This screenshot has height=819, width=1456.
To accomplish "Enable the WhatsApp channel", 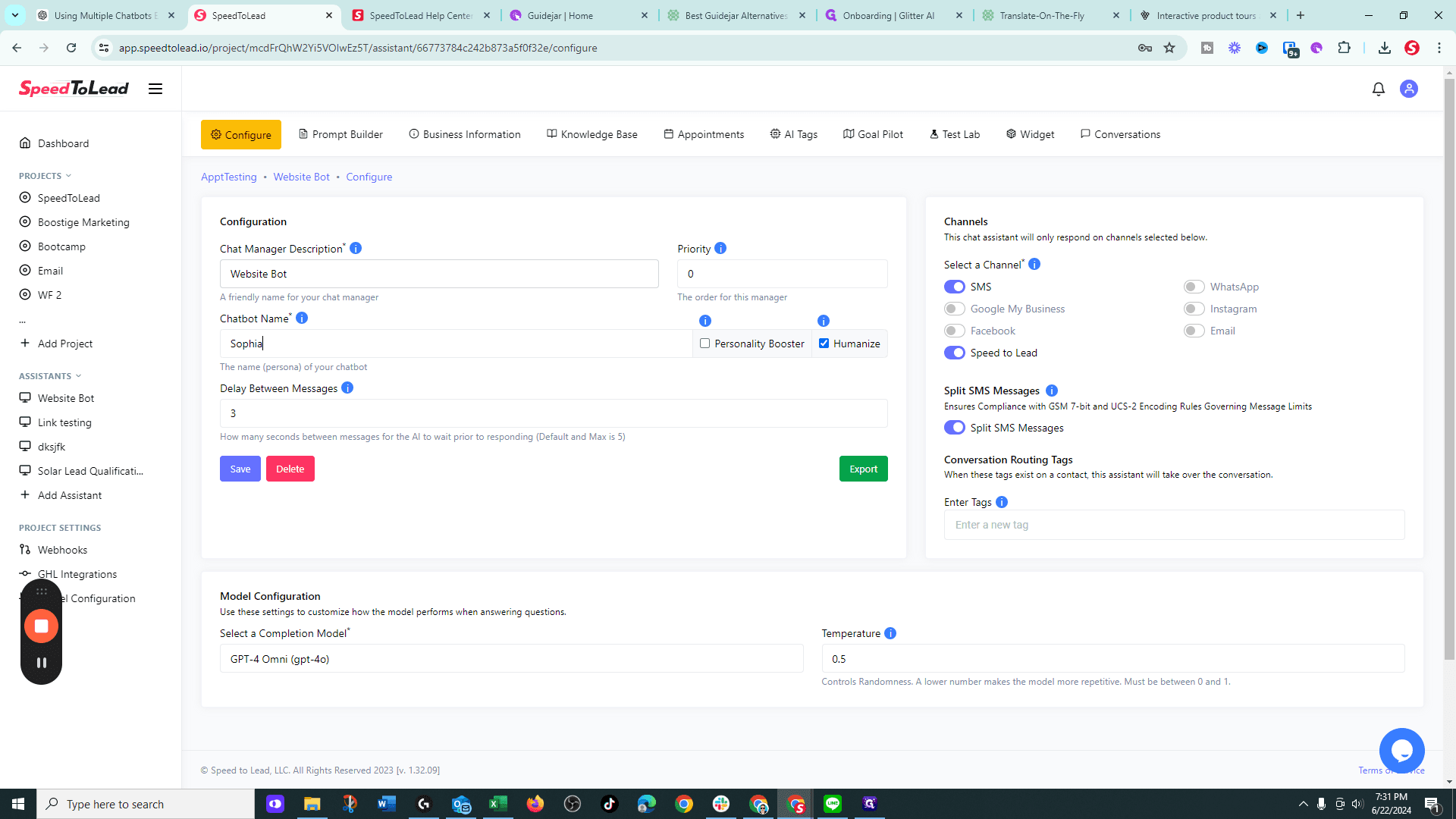I will (1194, 287).
